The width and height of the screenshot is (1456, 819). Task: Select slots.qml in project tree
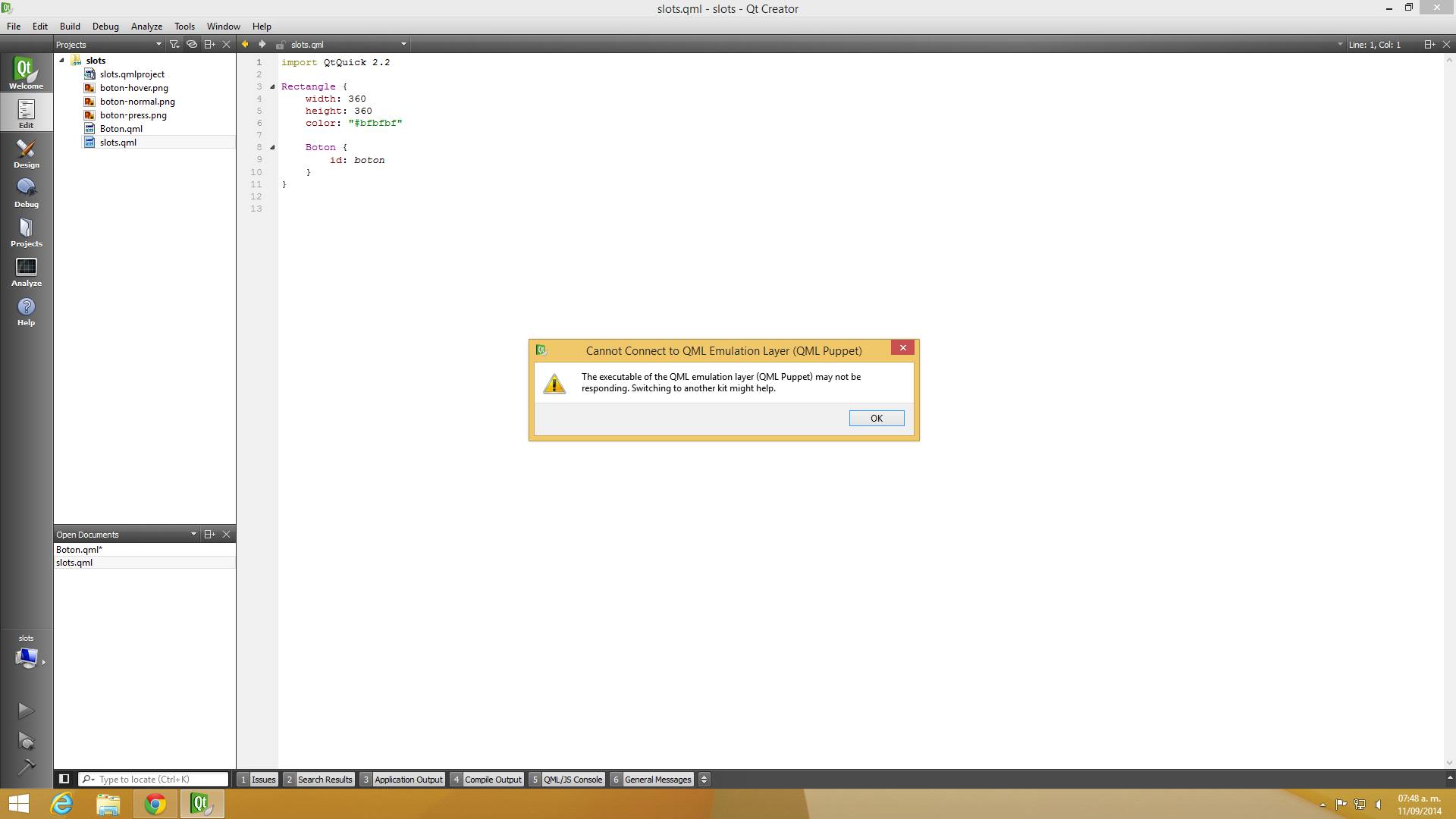(118, 143)
